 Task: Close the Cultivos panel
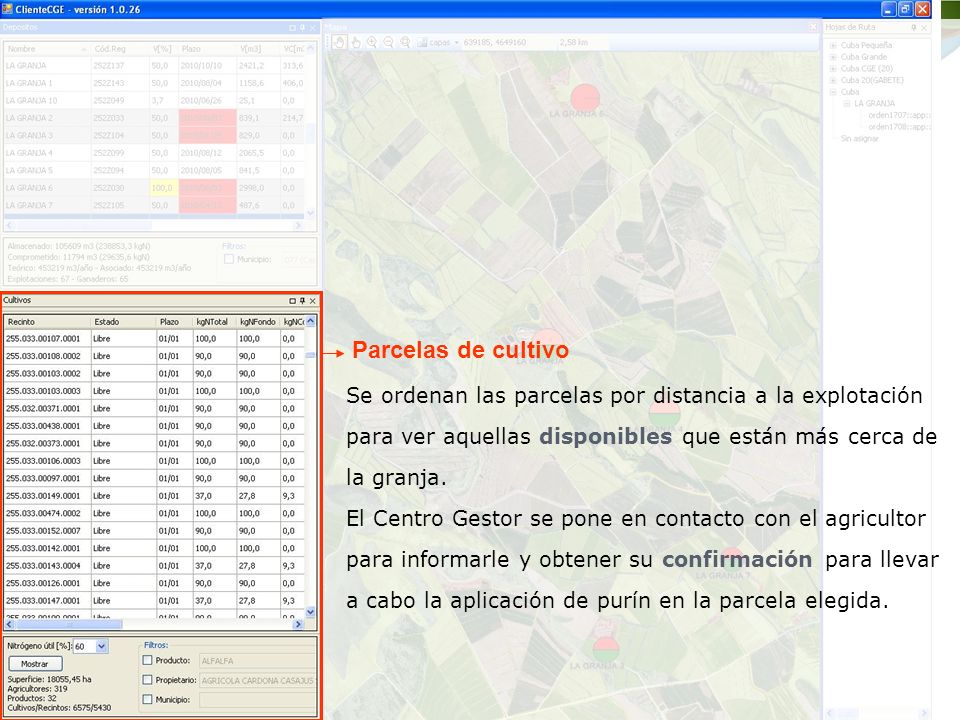tap(312, 301)
